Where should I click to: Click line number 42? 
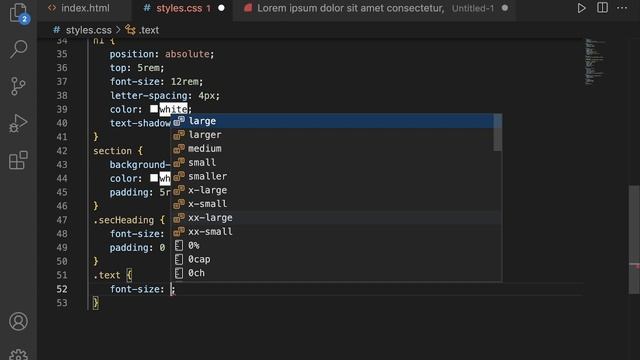point(62,151)
